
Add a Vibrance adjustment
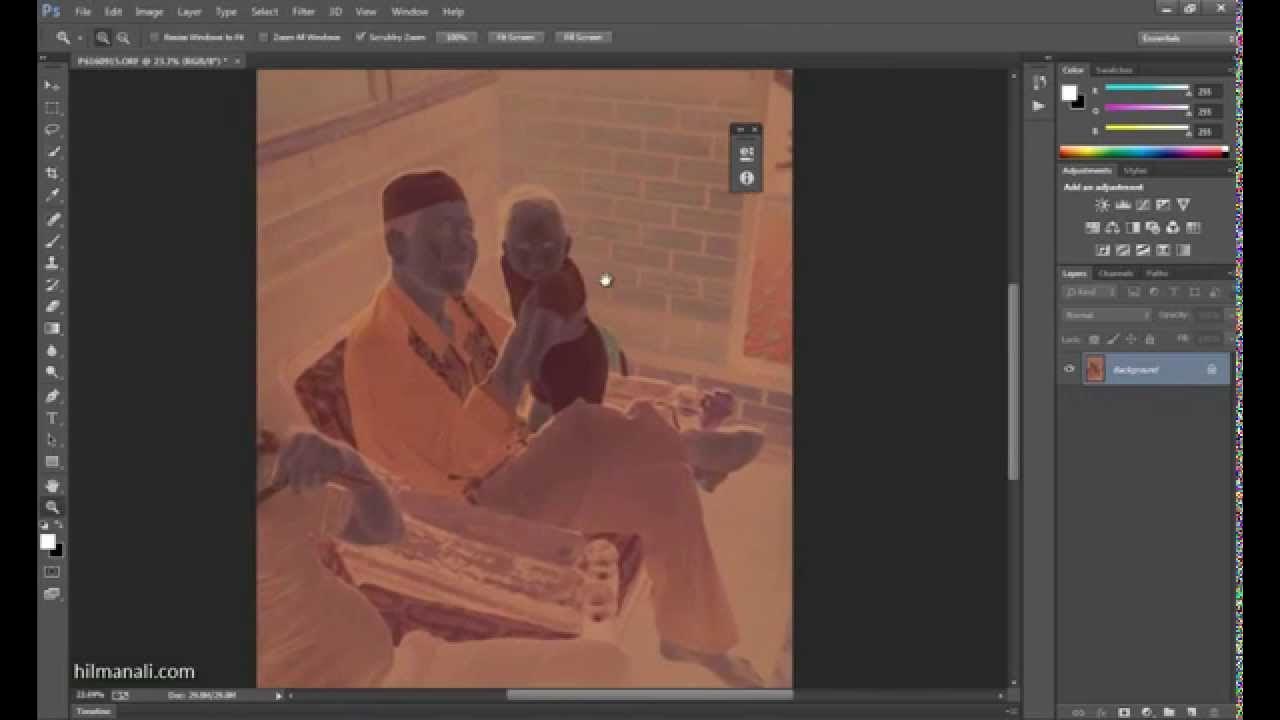pos(1184,205)
